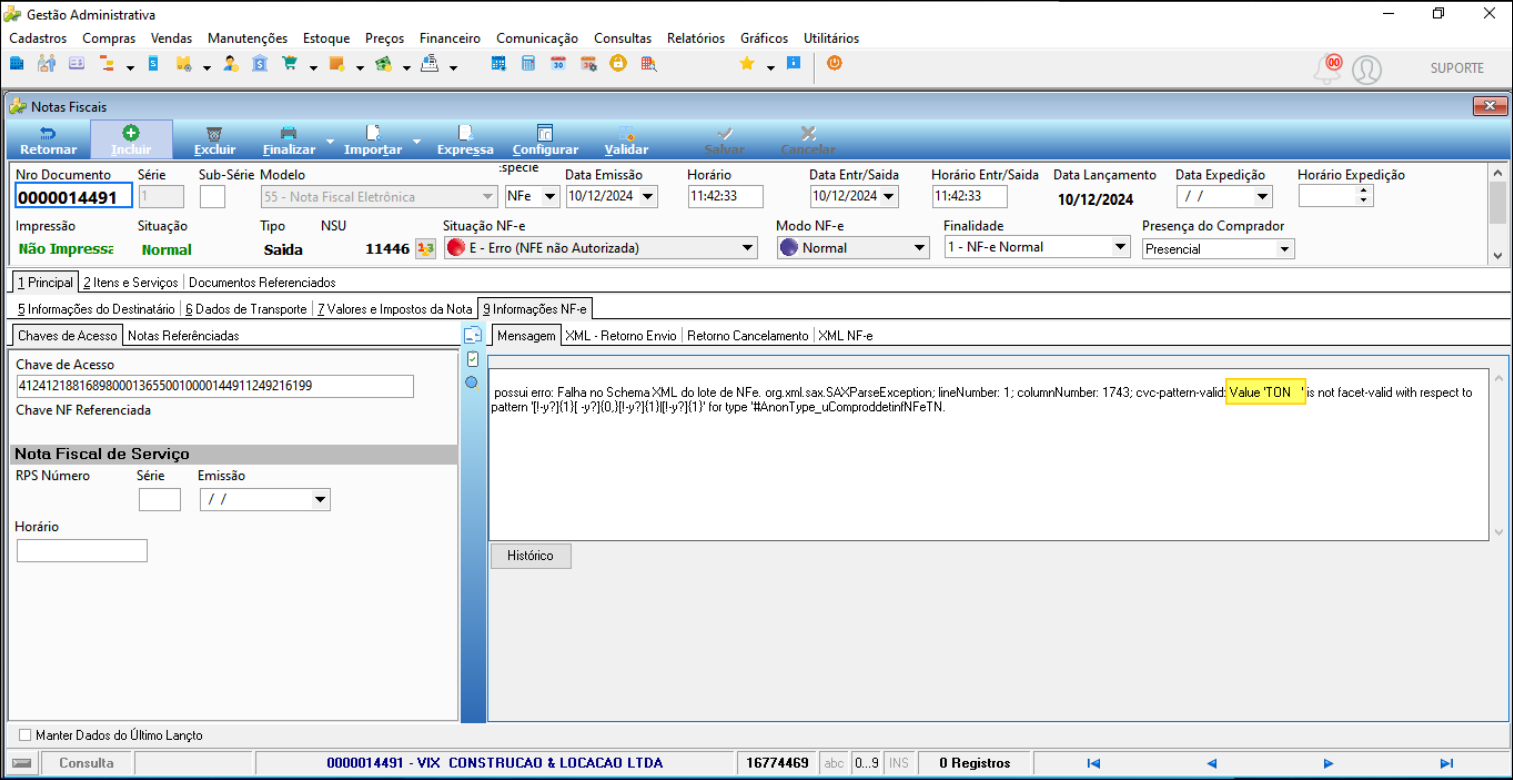Toggle Manter Dados do Último Lançto checkbox
Image resolution: width=1513 pixels, height=780 pixels.
[26, 735]
